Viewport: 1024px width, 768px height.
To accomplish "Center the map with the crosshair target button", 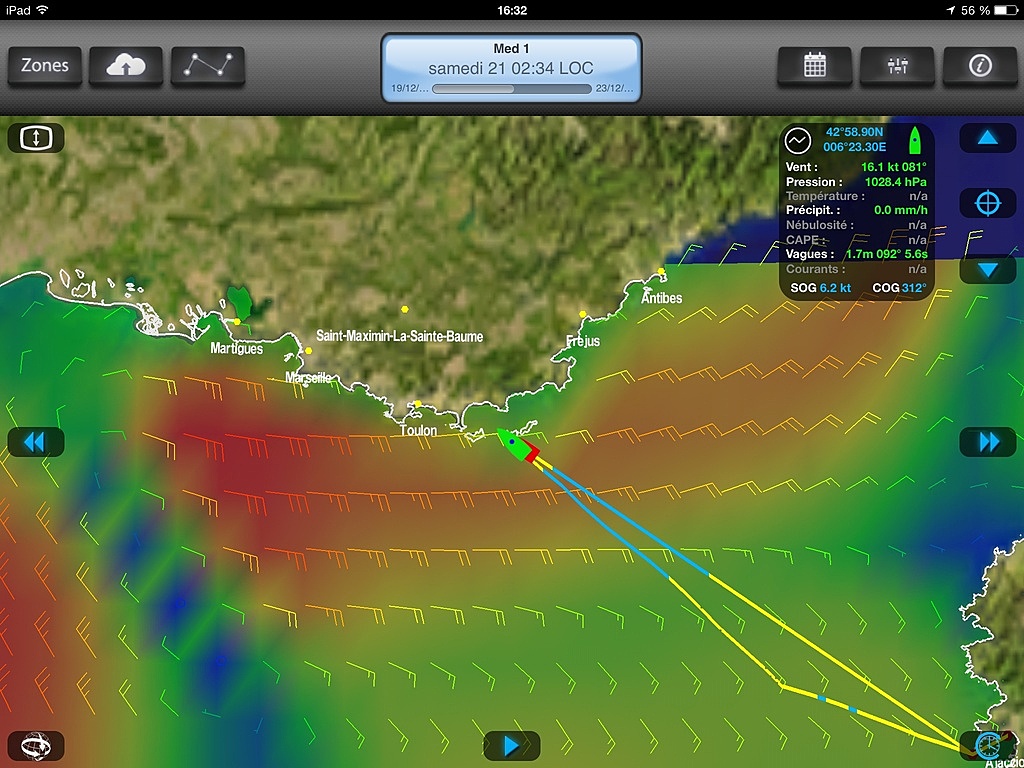I will tap(988, 203).
